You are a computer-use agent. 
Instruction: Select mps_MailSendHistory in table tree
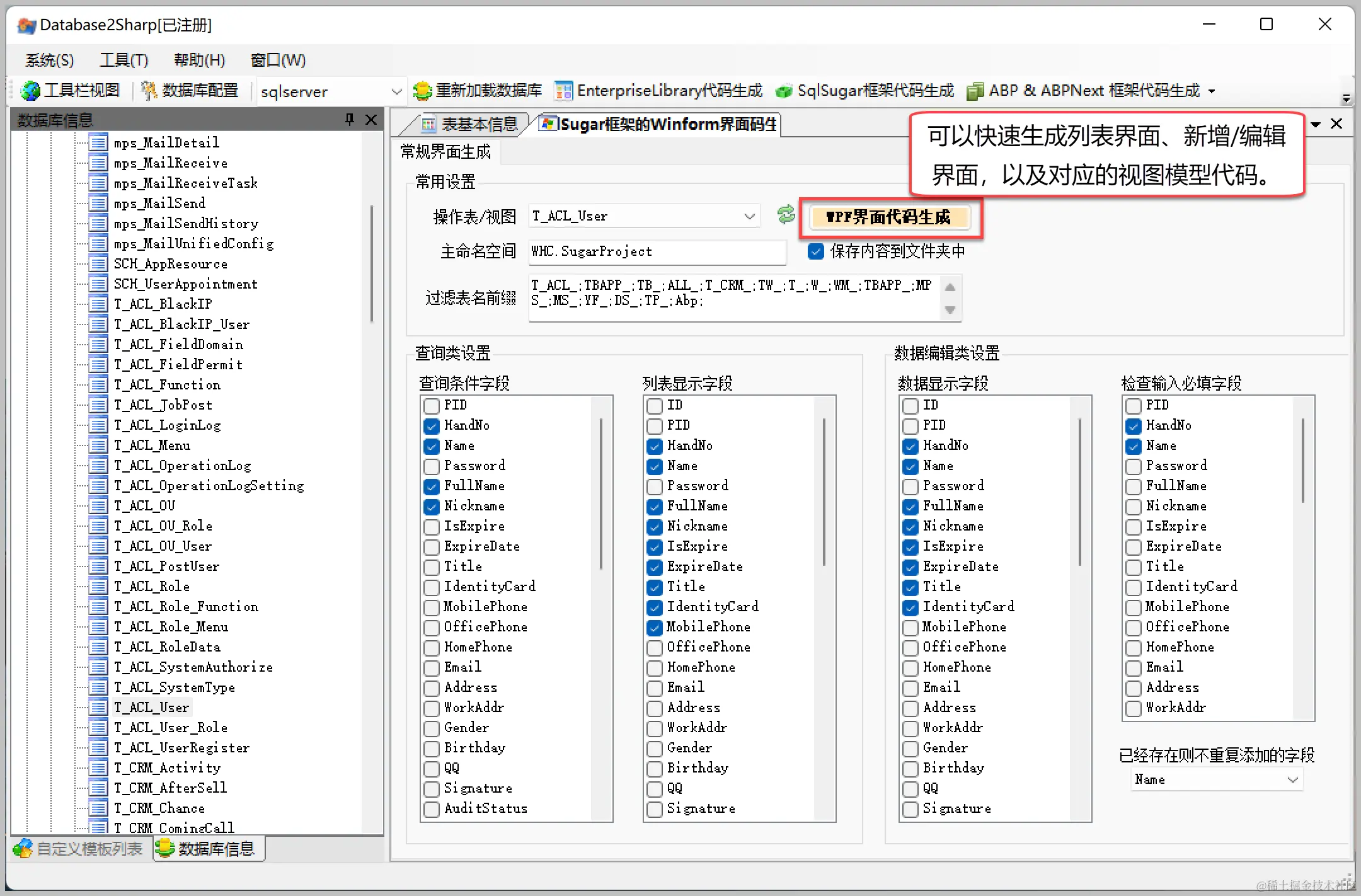pos(186,223)
